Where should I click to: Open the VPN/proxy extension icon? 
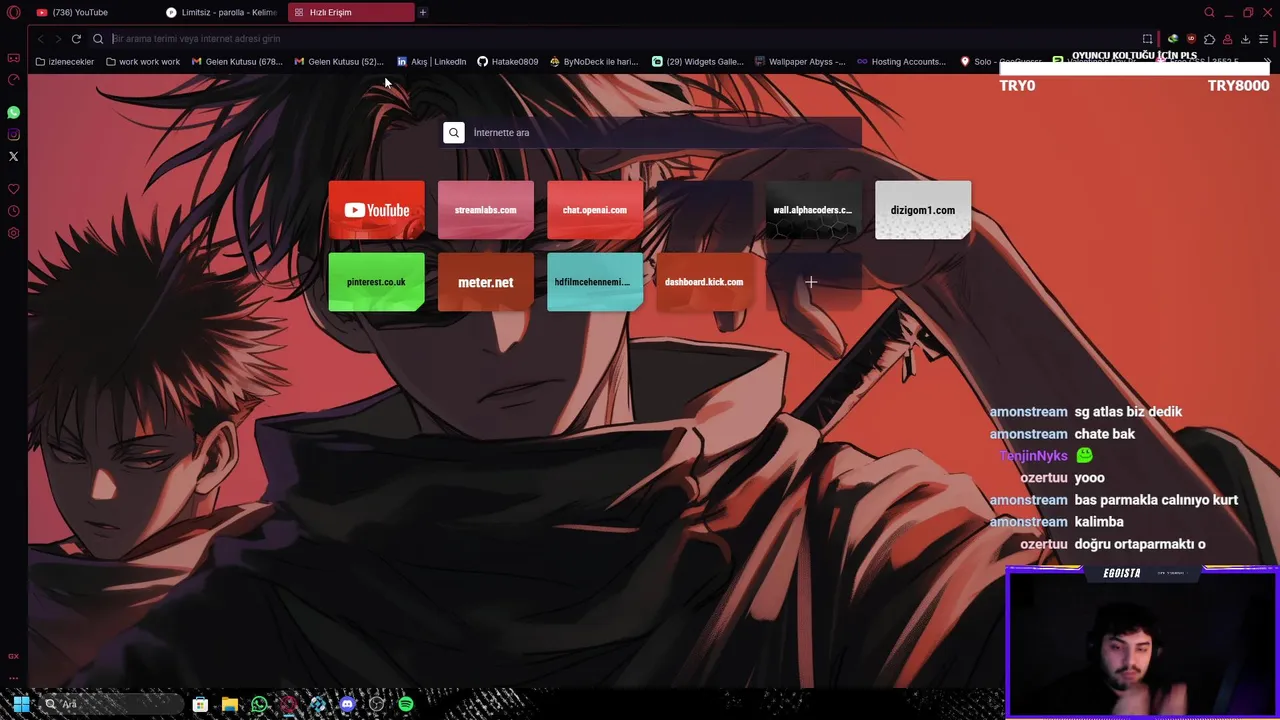(x=1173, y=39)
